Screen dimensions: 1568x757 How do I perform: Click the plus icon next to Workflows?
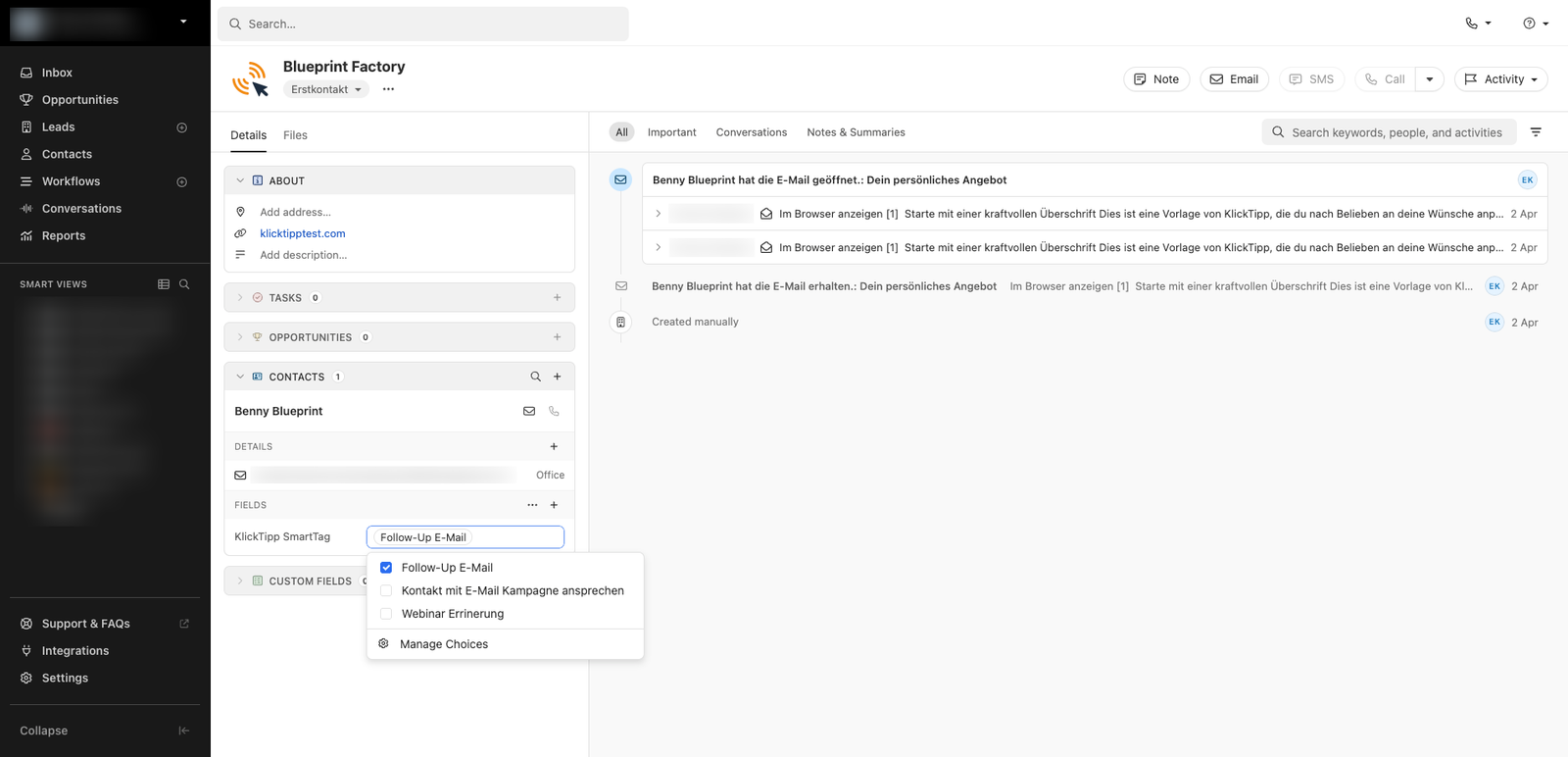[181, 181]
